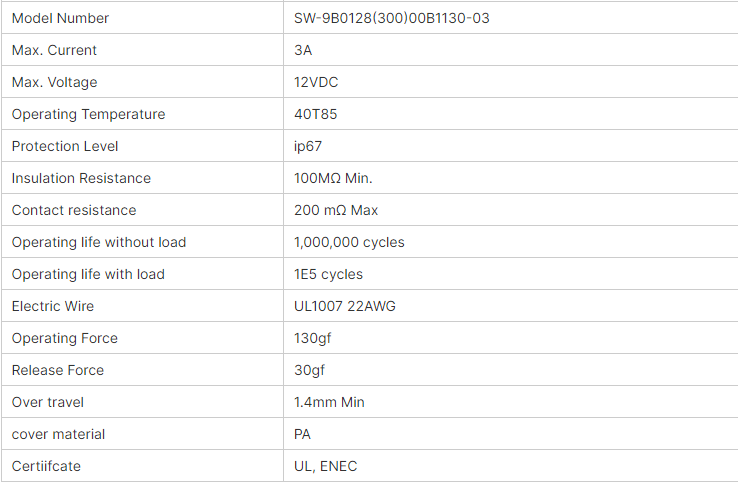Image resolution: width=741 pixels, height=483 pixels.
Task: Select the Operating life without load label
Action: 99,242
